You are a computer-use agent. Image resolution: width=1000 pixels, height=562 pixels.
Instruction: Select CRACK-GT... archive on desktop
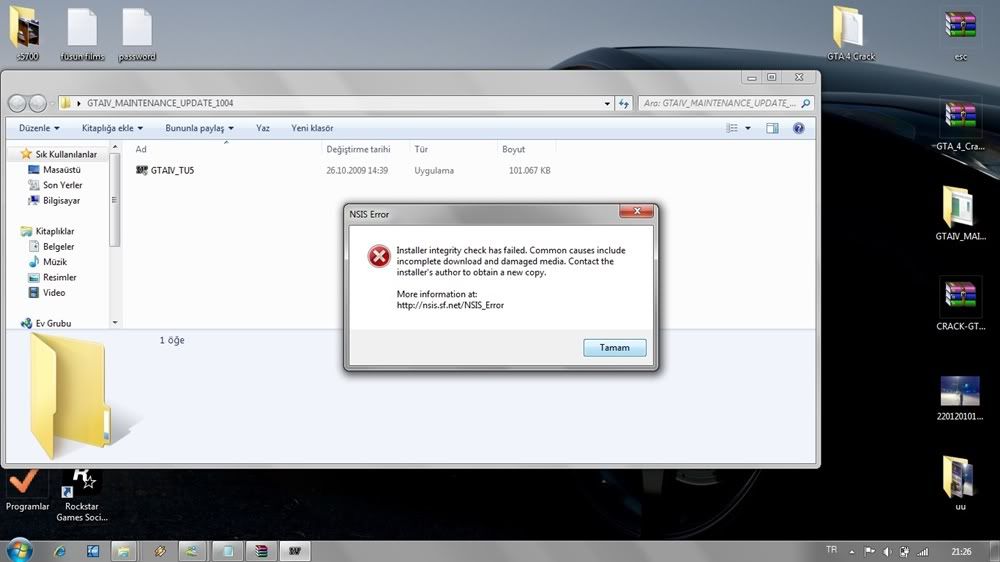[x=960, y=304]
